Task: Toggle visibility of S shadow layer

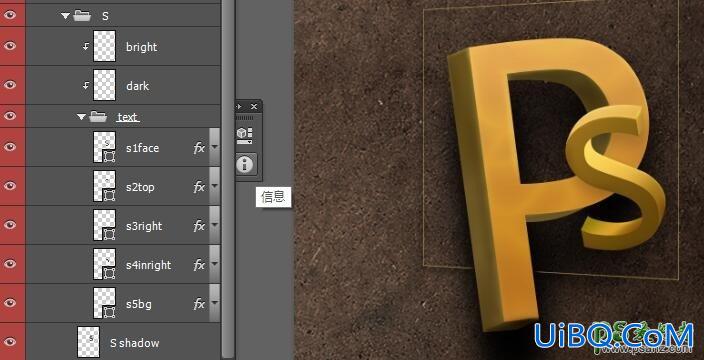Action: click(x=9, y=342)
